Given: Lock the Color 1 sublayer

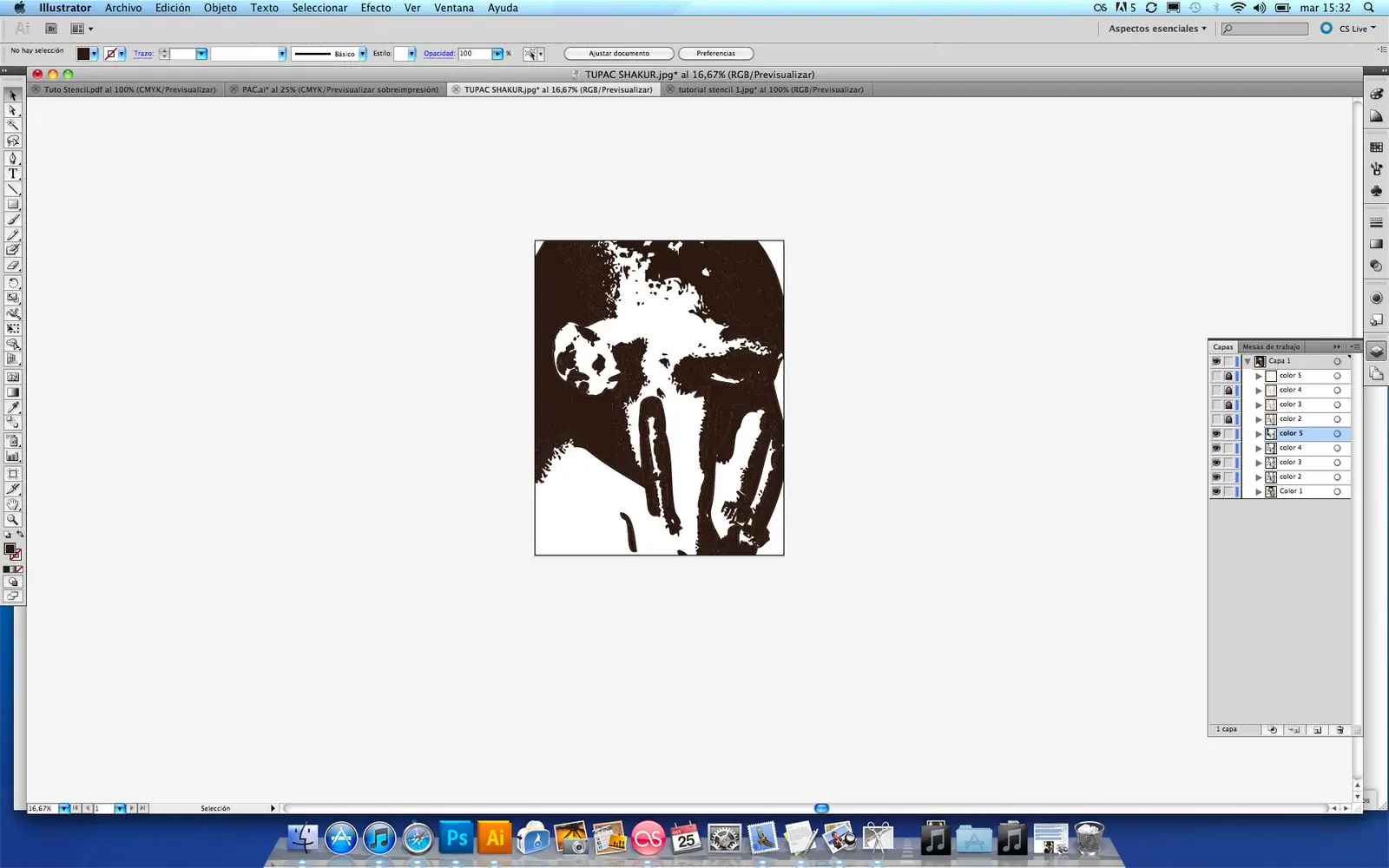Looking at the screenshot, I should tap(1228, 491).
